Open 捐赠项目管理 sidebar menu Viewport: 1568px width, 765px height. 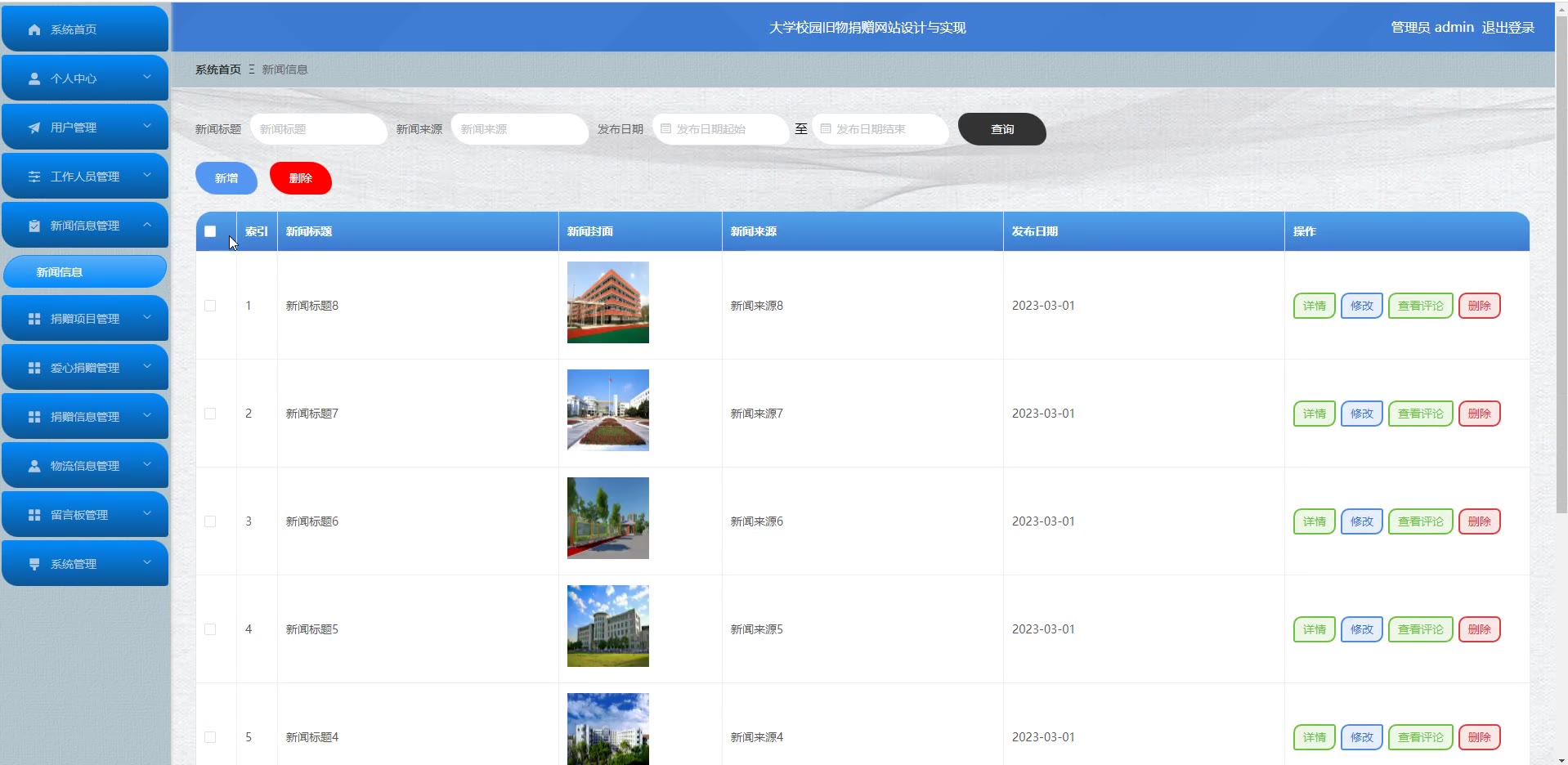(x=85, y=319)
